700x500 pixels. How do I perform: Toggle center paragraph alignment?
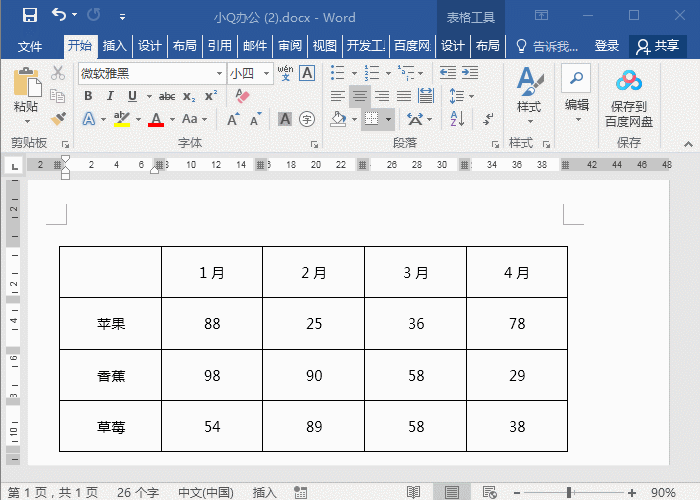tap(360, 96)
